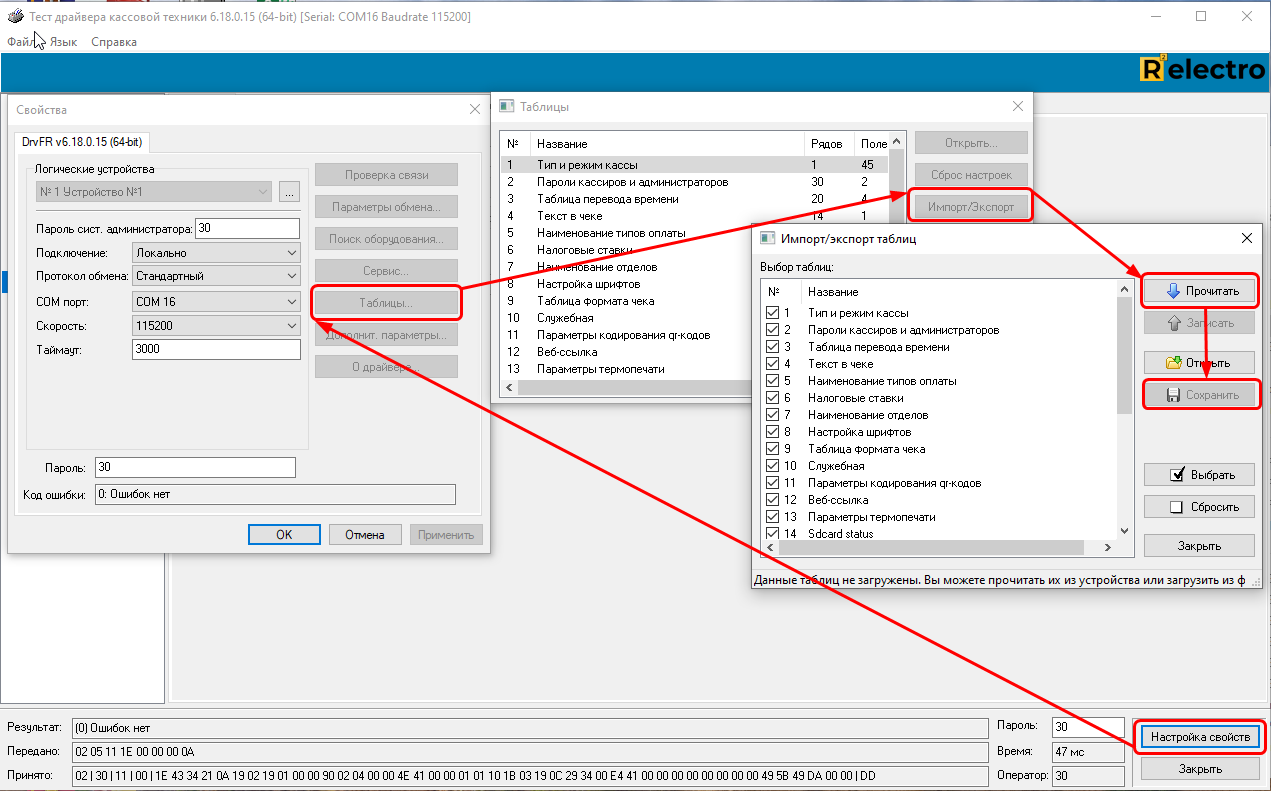The width and height of the screenshot is (1271, 791).
Task: Close the Свойства dialog with X
Action: pyautogui.click(x=474, y=109)
